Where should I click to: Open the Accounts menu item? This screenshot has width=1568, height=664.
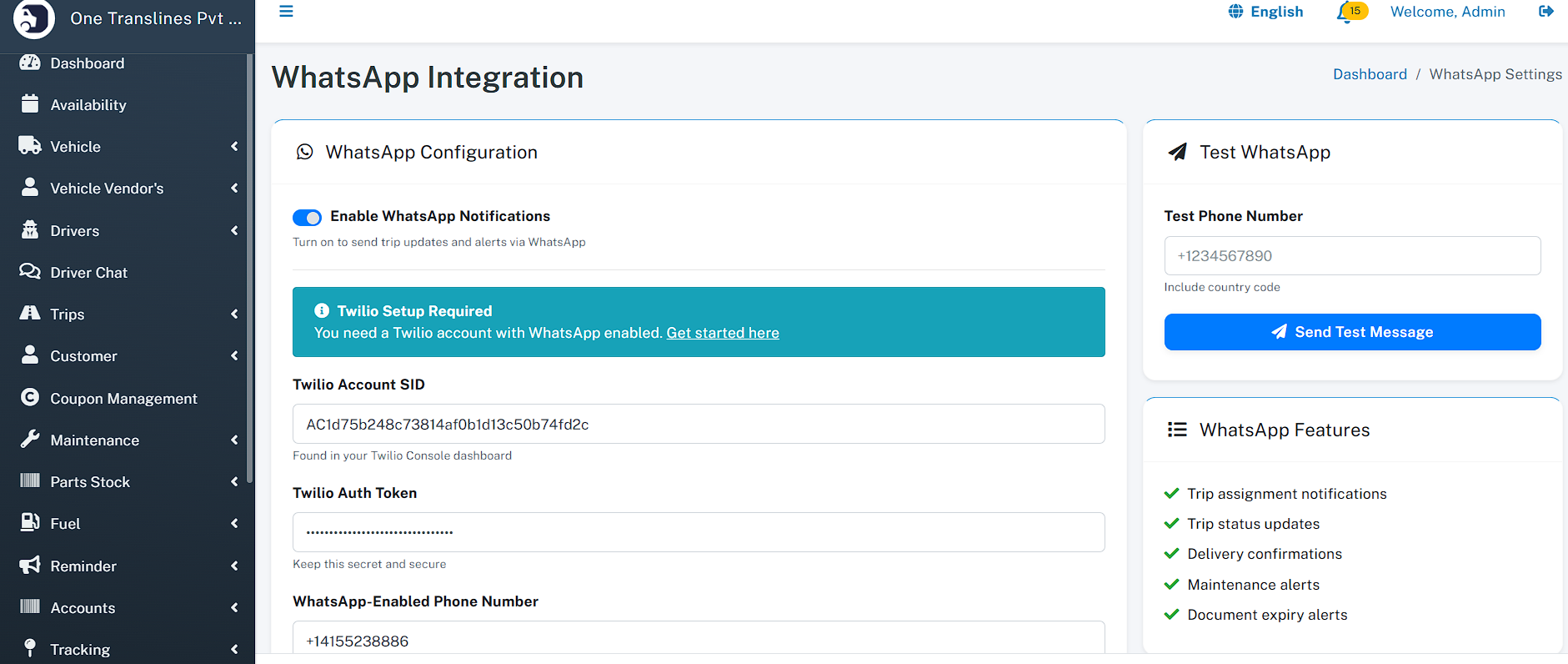pos(83,608)
